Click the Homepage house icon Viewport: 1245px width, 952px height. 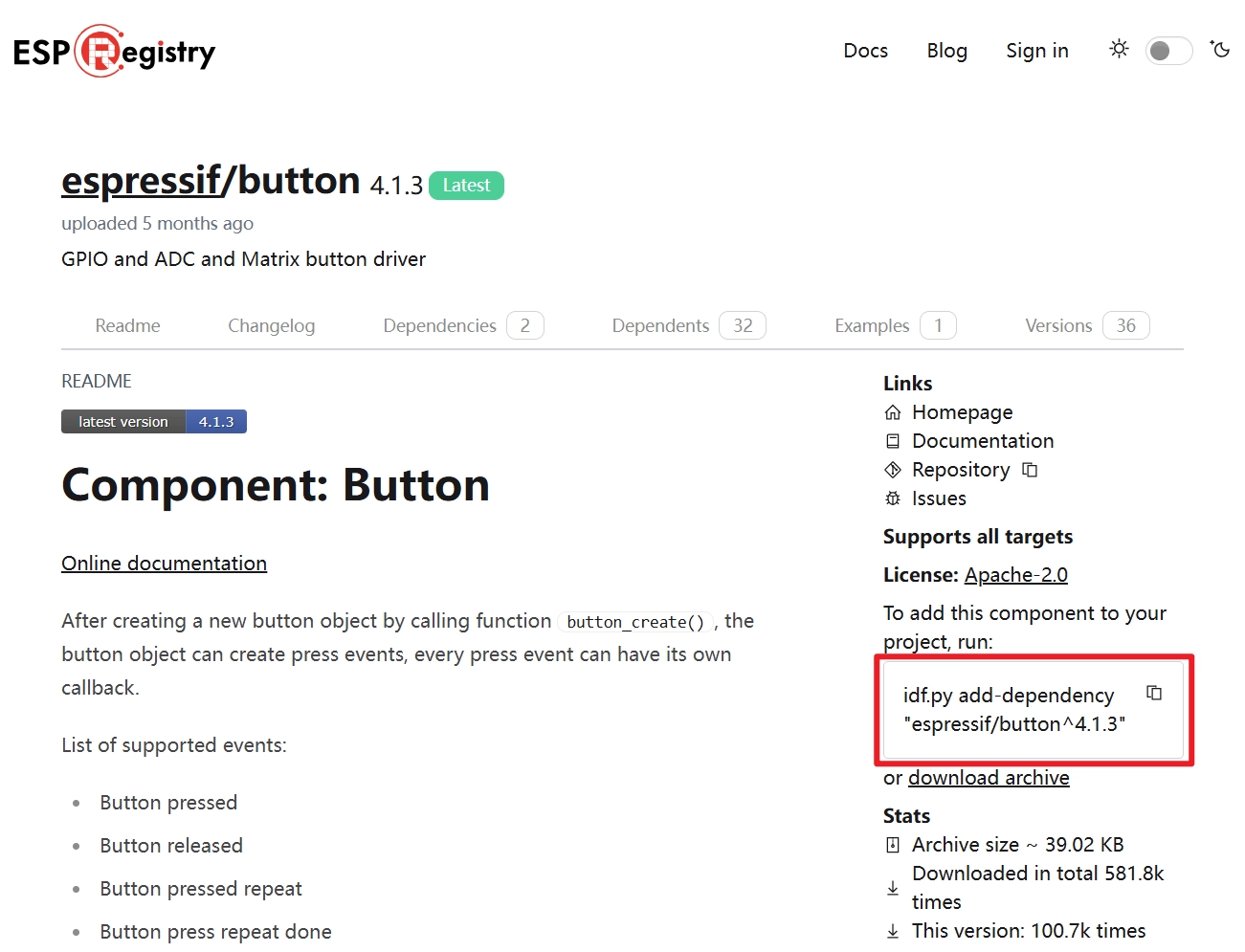[x=893, y=412]
